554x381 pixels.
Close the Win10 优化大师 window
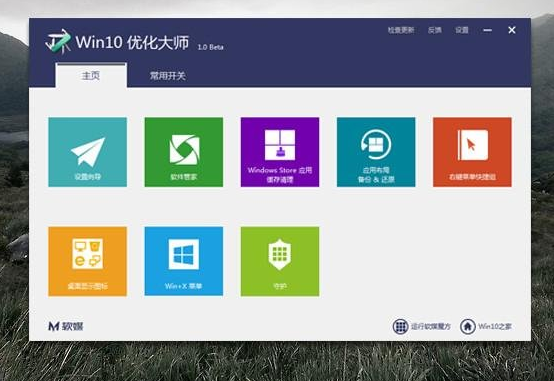(x=512, y=30)
